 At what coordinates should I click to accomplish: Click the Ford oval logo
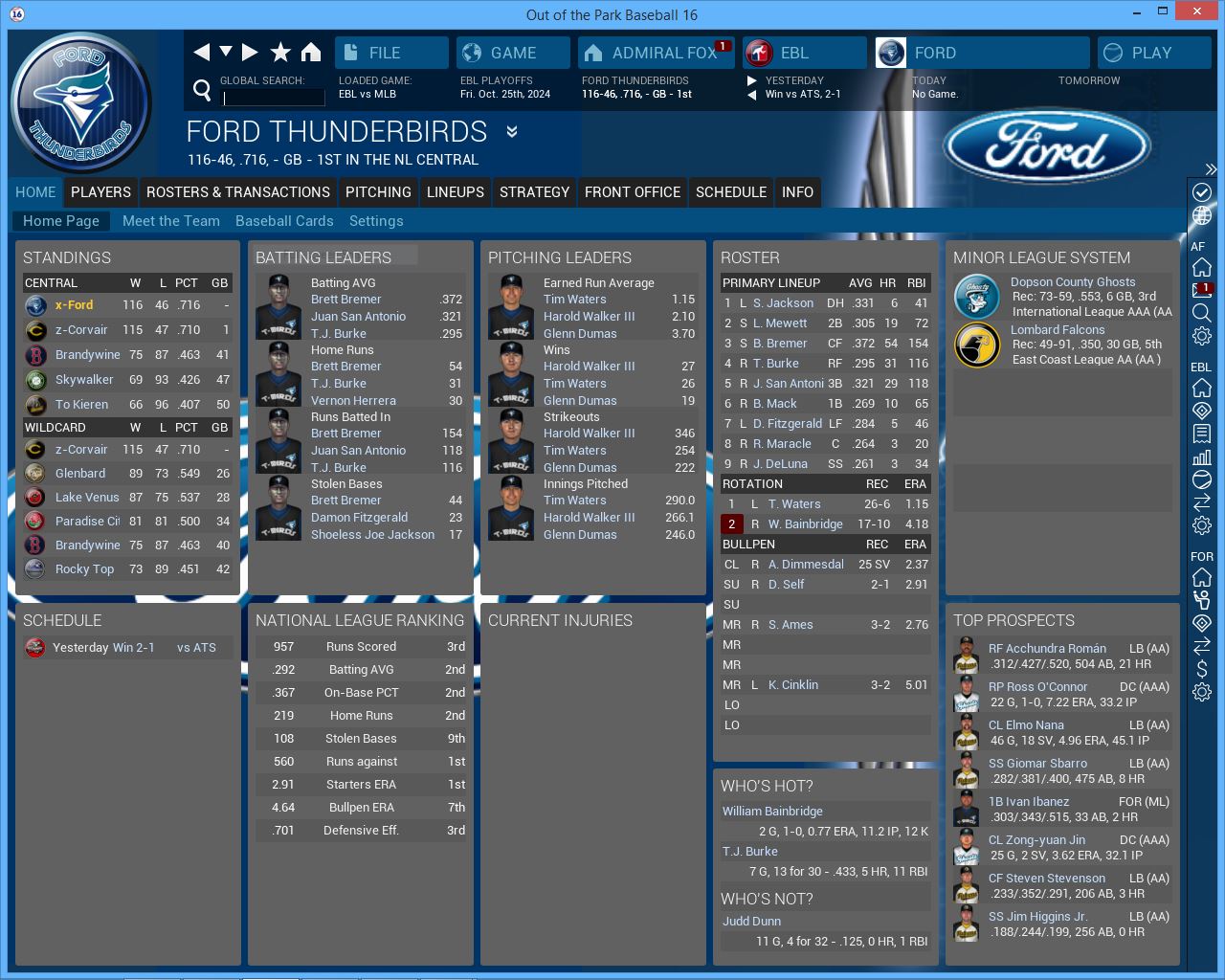pos(1046,148)
